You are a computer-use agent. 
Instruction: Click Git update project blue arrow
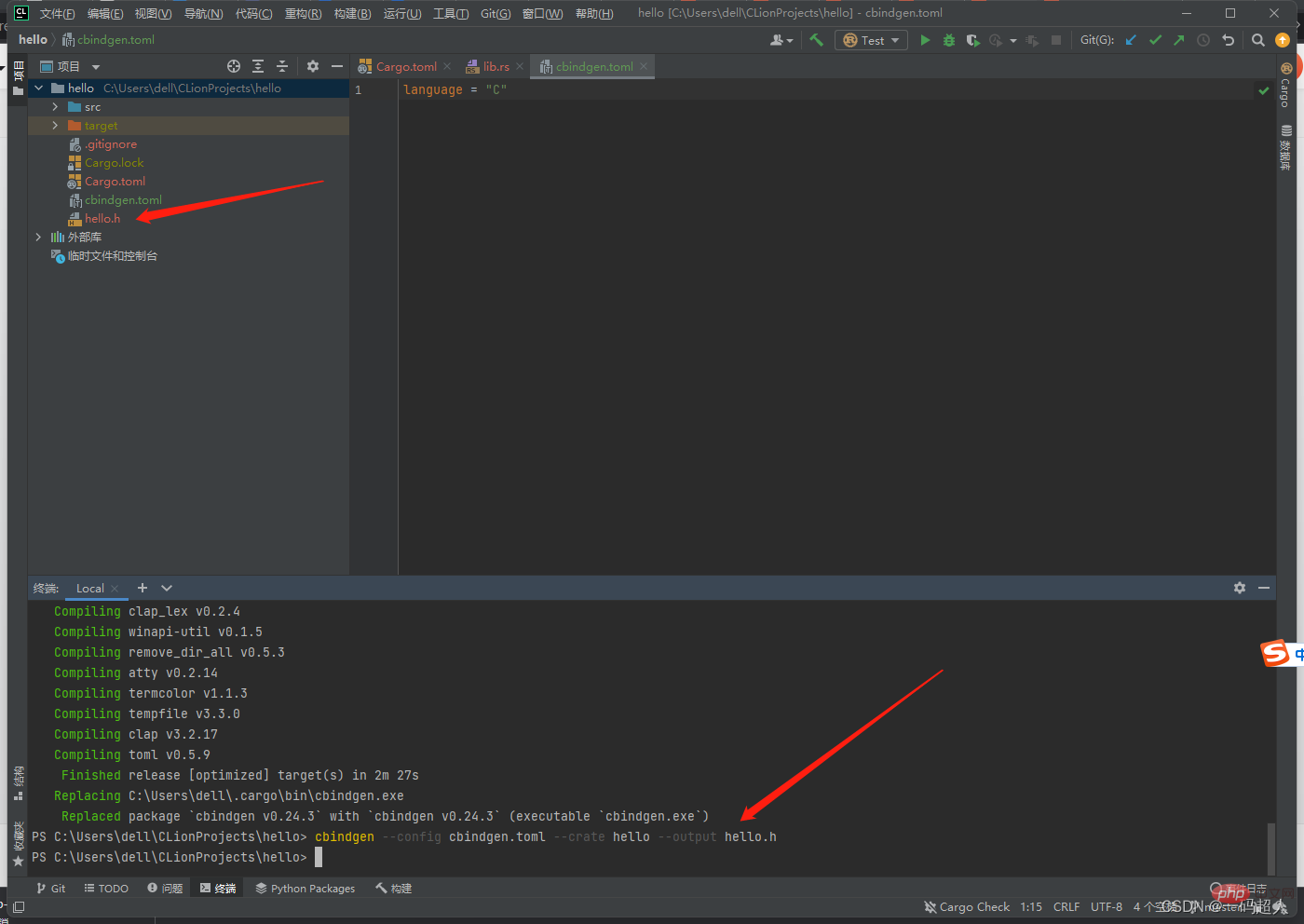pos(1131,40)
